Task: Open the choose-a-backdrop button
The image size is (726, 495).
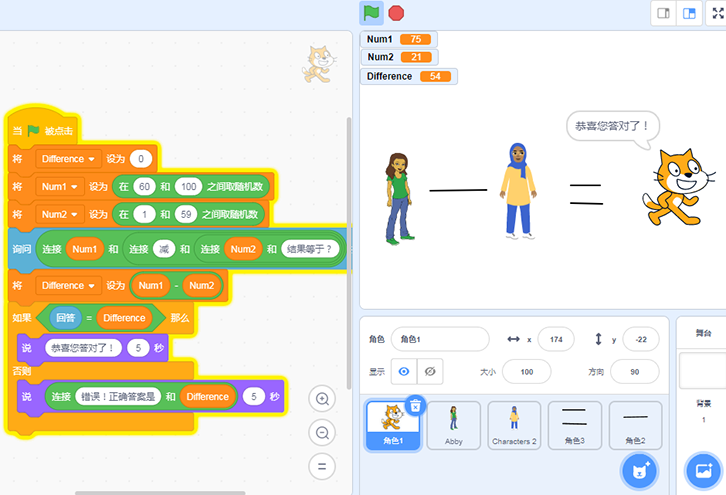Action: point(701,469)
